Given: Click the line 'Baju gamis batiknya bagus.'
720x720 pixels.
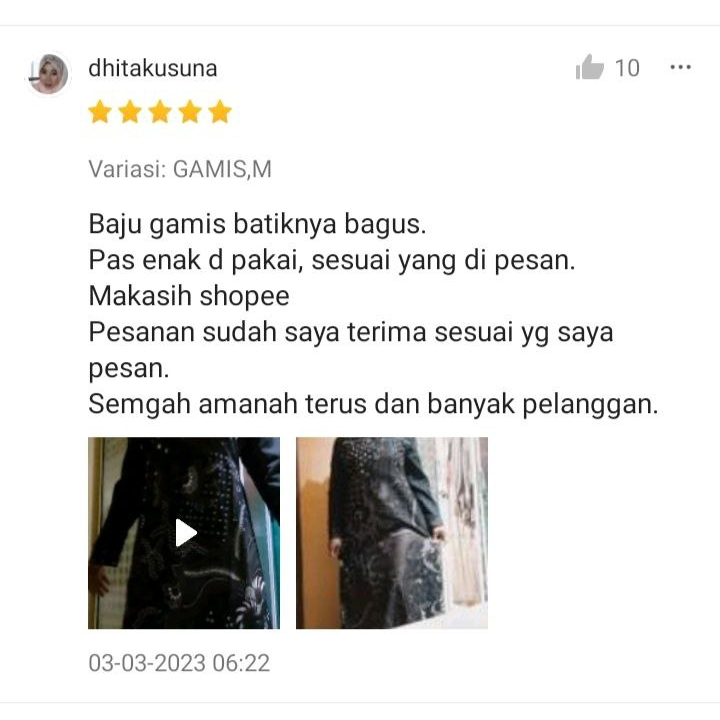Looking at the screenshot, I should pyautogui.click(x=257, y=225).
